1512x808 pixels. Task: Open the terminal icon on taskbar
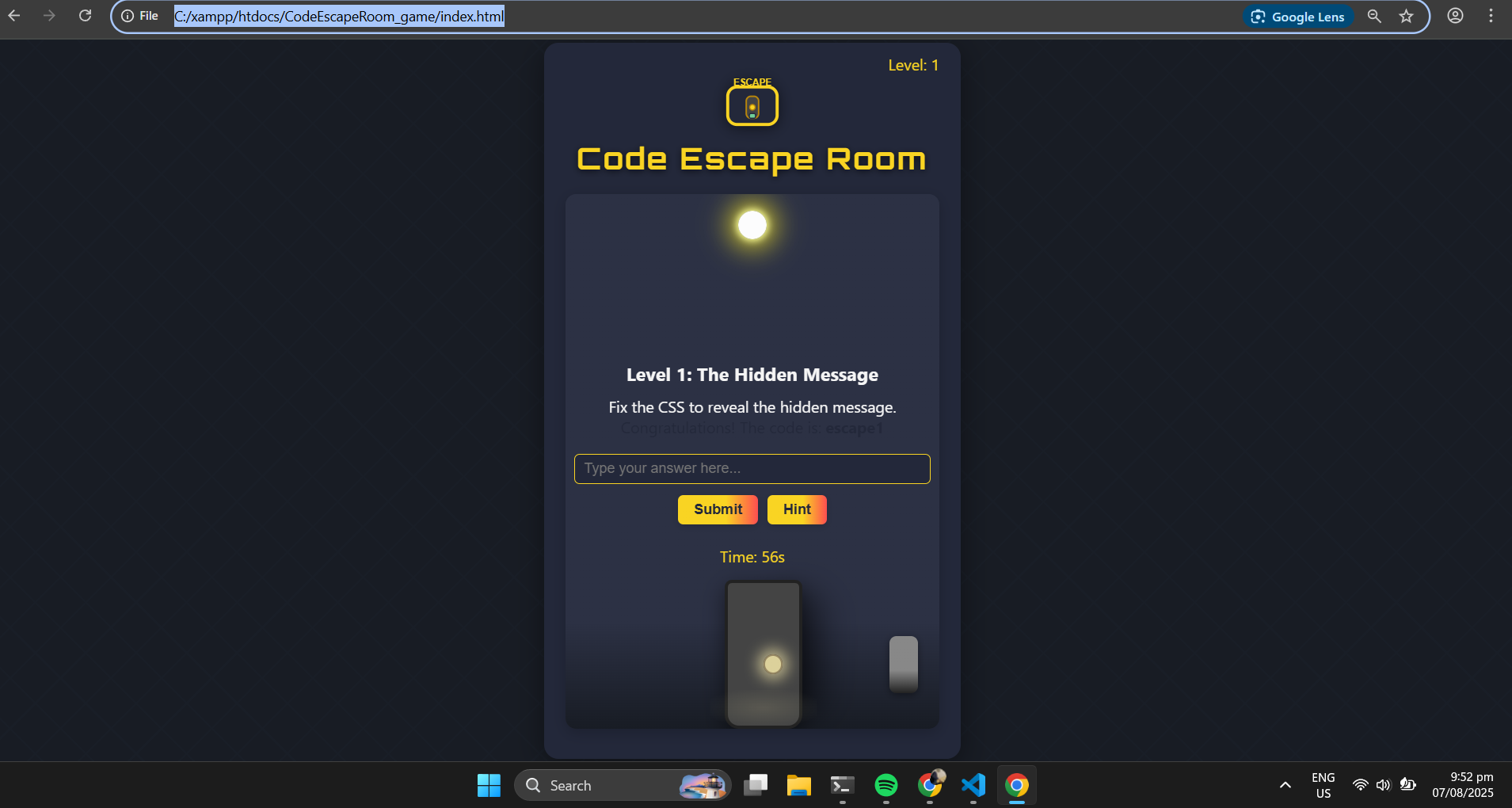pyautogui.click(x=842, y=785)
